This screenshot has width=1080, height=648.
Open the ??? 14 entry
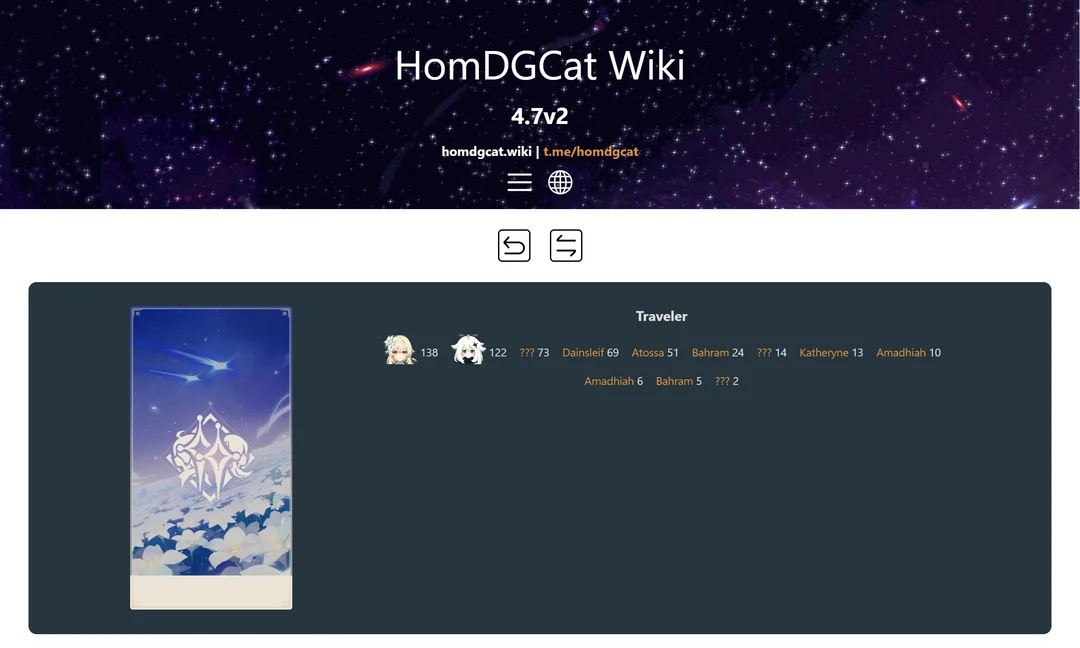click(771, 353)
